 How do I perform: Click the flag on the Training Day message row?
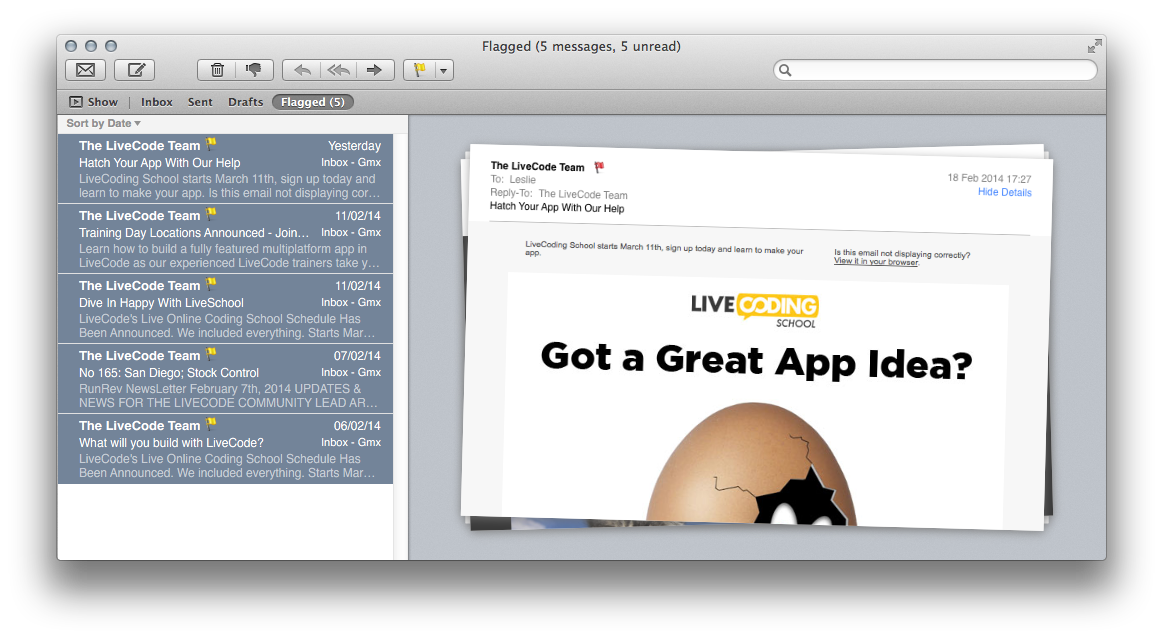[x=211, y=213]
